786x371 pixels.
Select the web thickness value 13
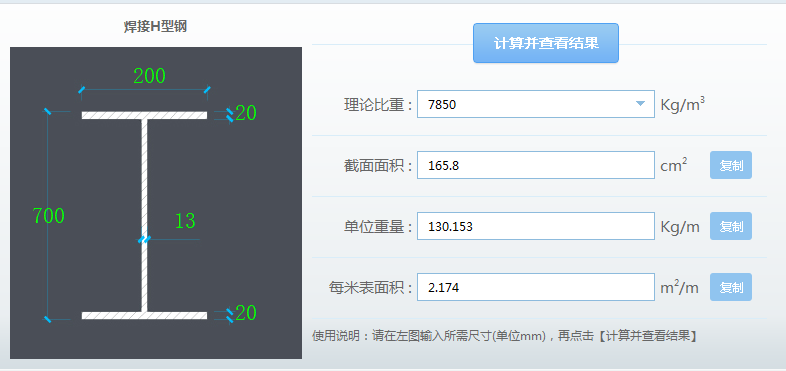click(185, 221)
